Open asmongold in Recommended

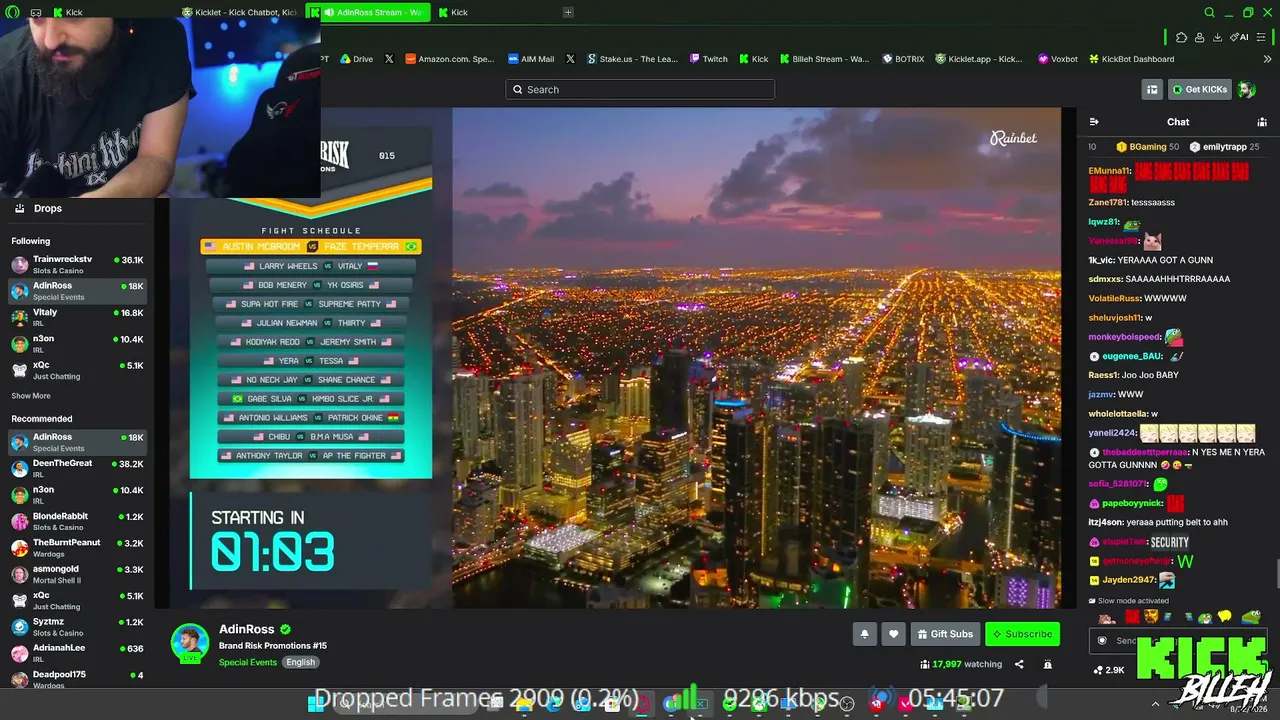coord(77,574)
